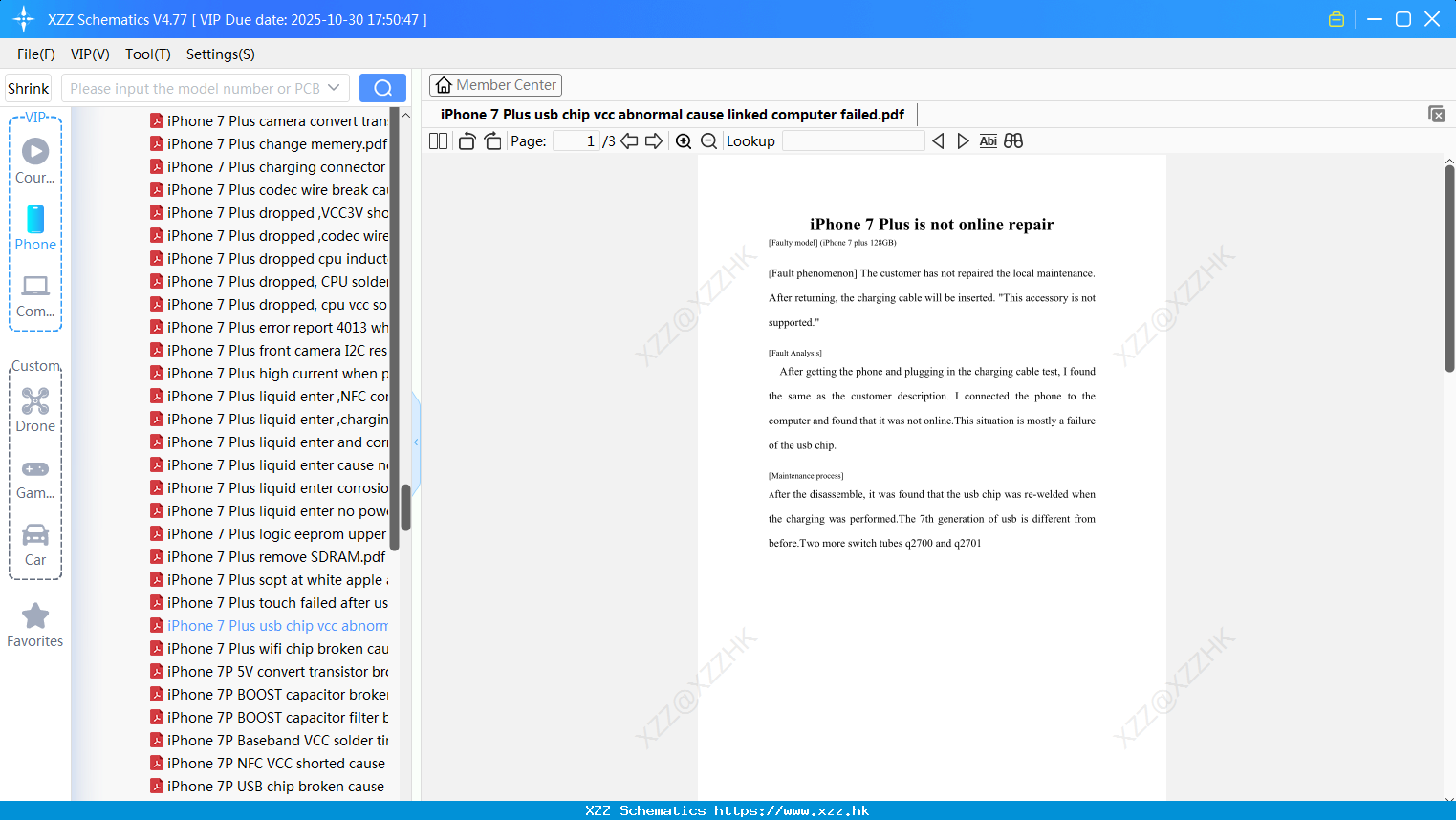Image resolution: width=1456 pixels, height=820 pixels.
Task: Expand the model number dropdown arrow
Action: coord(334,88)
